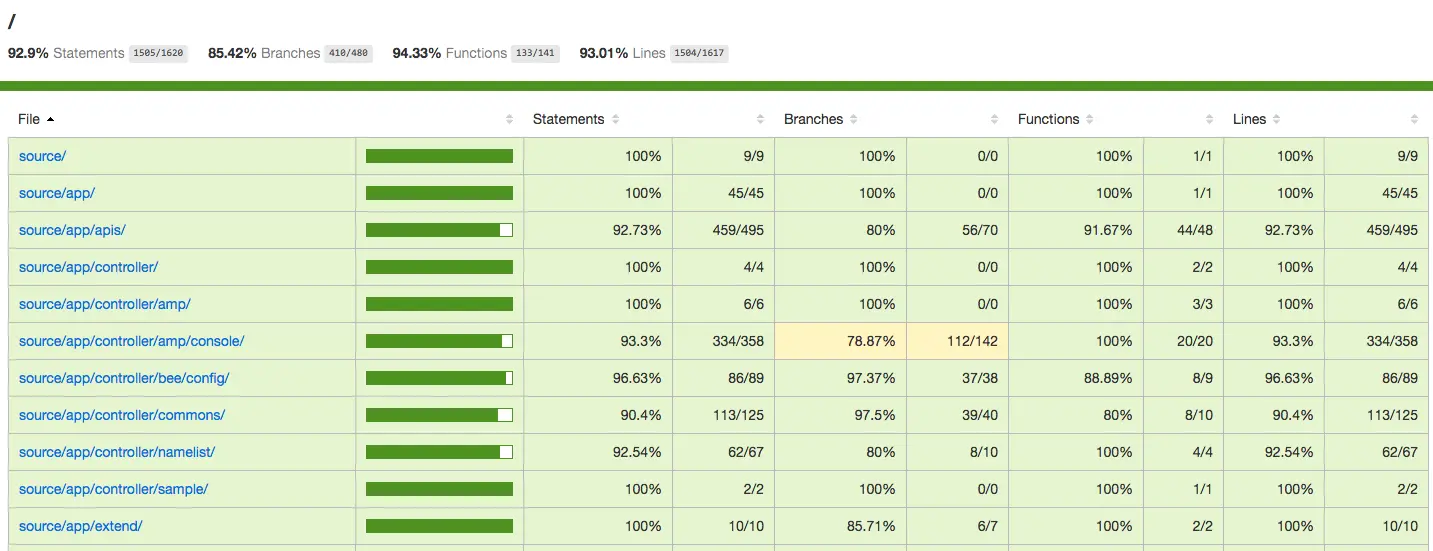This screenshot has width=1433, height=551.
Task: Click the 20/20 functions cell
Action: click(x=1183, y=341)
